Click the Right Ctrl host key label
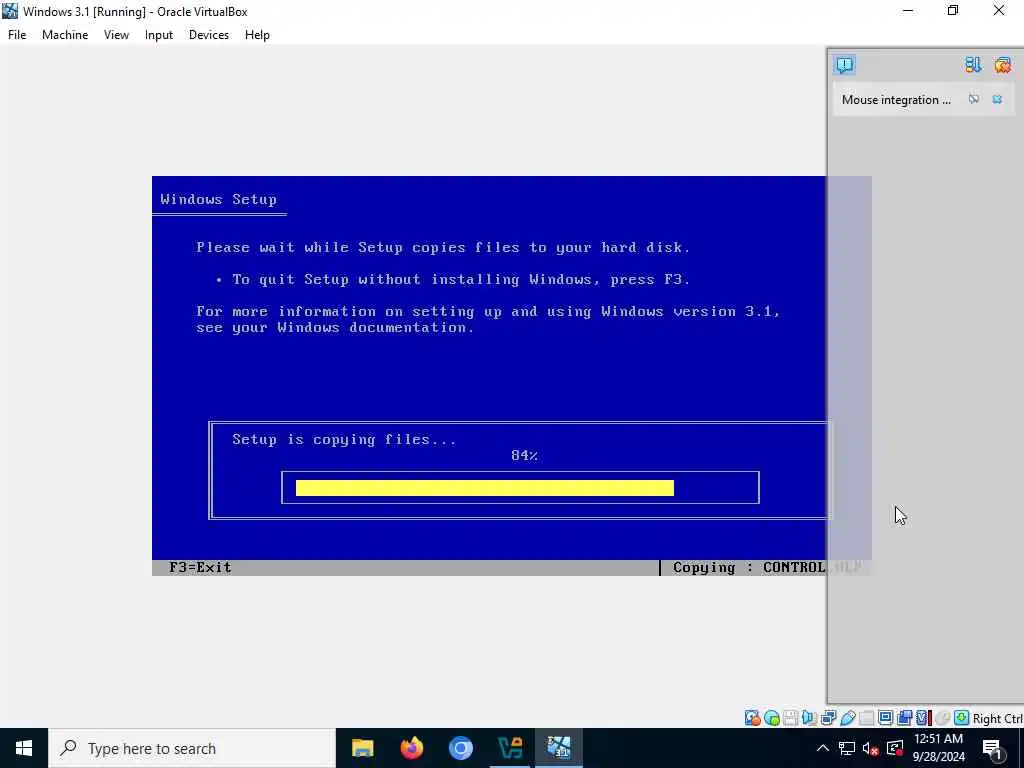This screenshot has width=1024, height=768. coord(998,718)
